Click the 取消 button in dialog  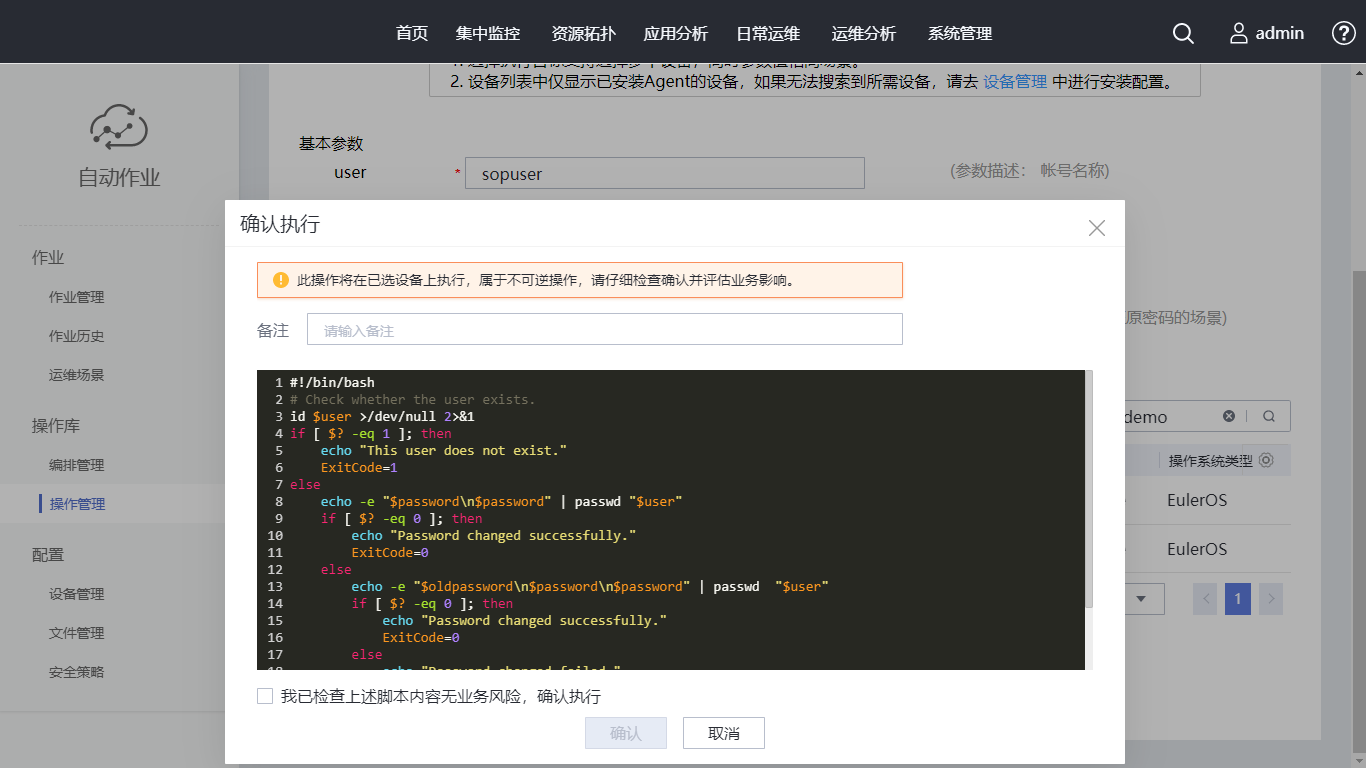click(724, 733)
